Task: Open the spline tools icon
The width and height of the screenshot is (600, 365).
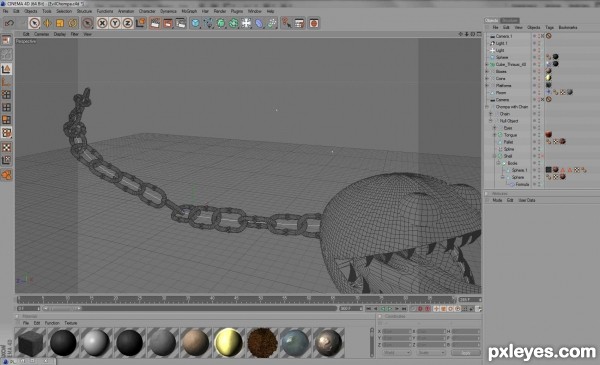Action: [x=209, y=23]
